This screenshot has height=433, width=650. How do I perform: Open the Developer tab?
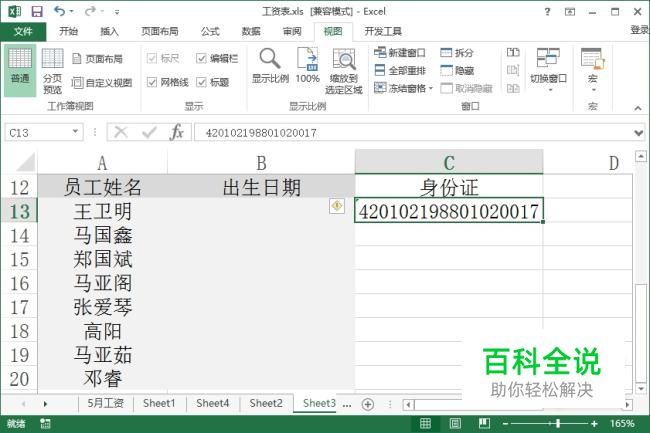click(x=383, y=31)
